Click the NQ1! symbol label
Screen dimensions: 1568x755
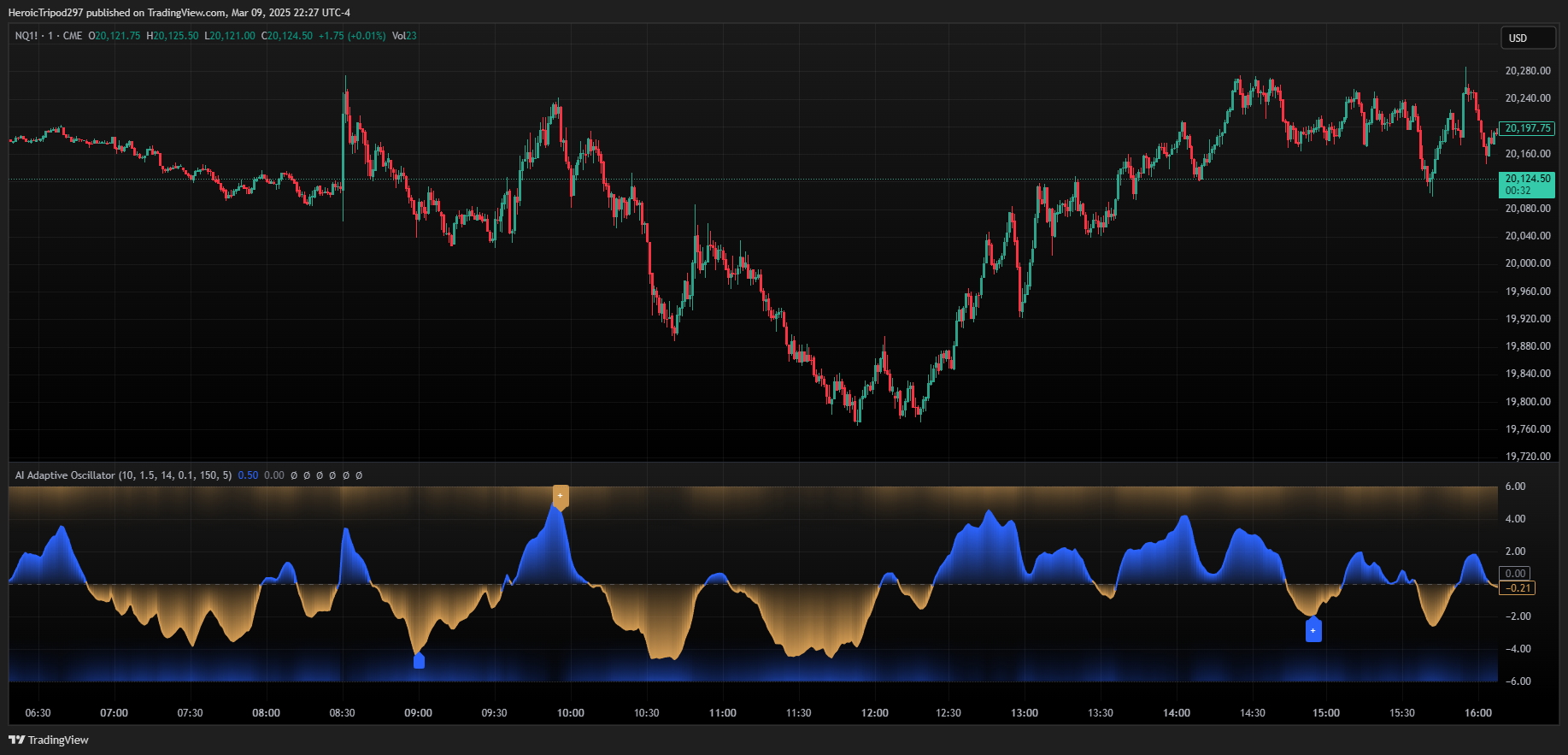coord(26,36)
